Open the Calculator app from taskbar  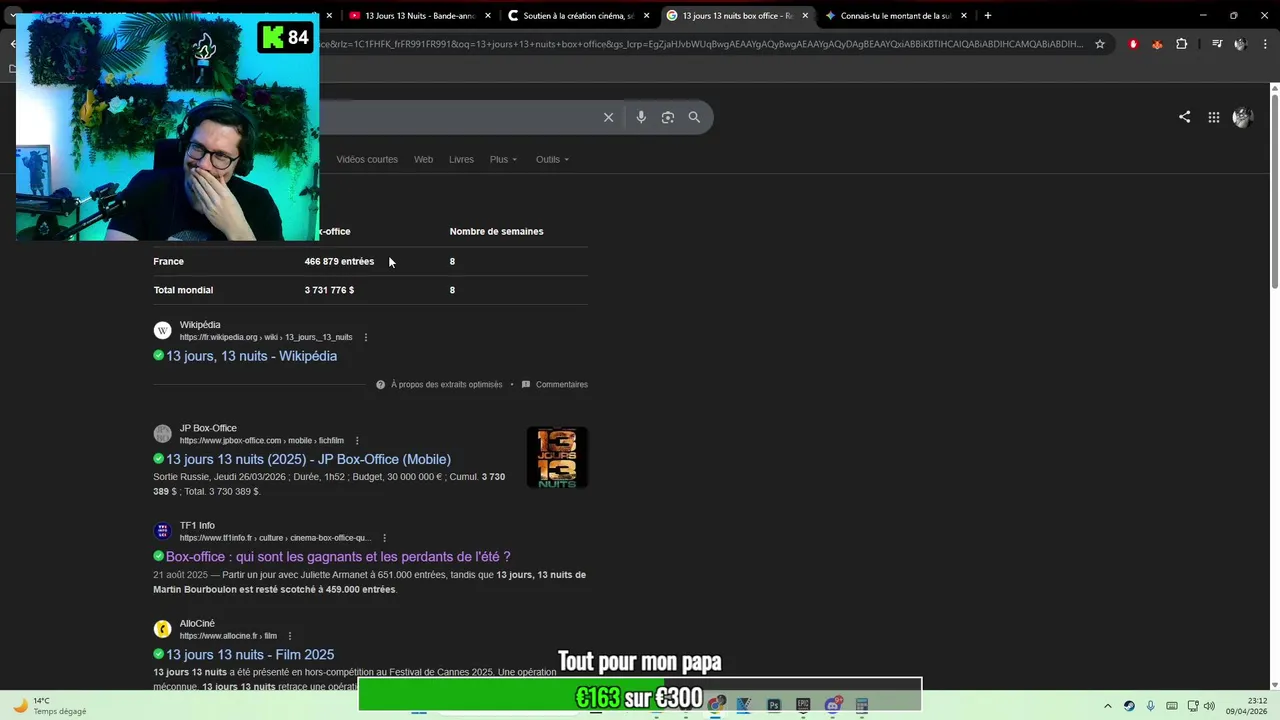[x=862, y=705]
